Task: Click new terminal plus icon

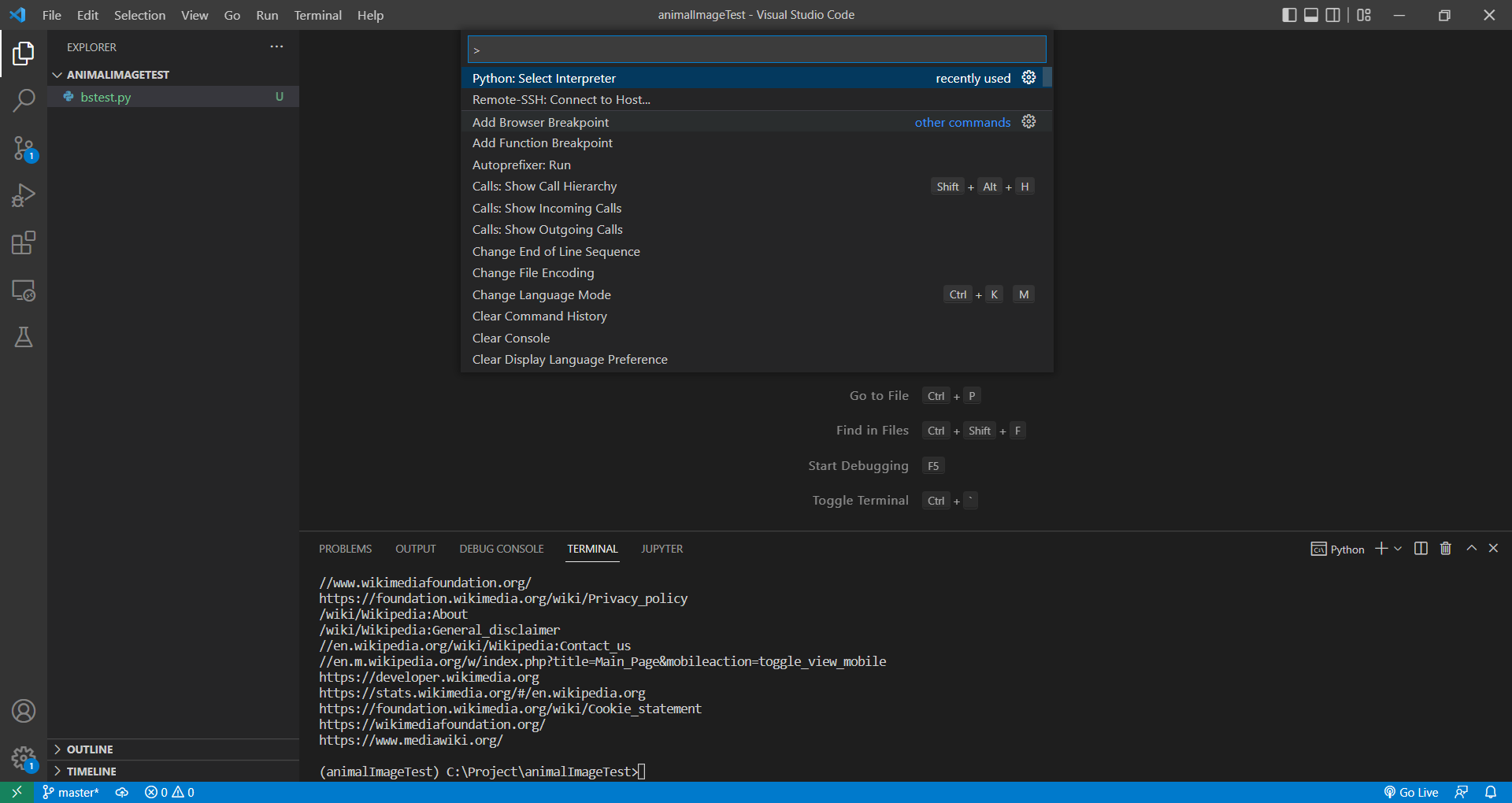Action: pyautogui.click(x=1381, y=549)
